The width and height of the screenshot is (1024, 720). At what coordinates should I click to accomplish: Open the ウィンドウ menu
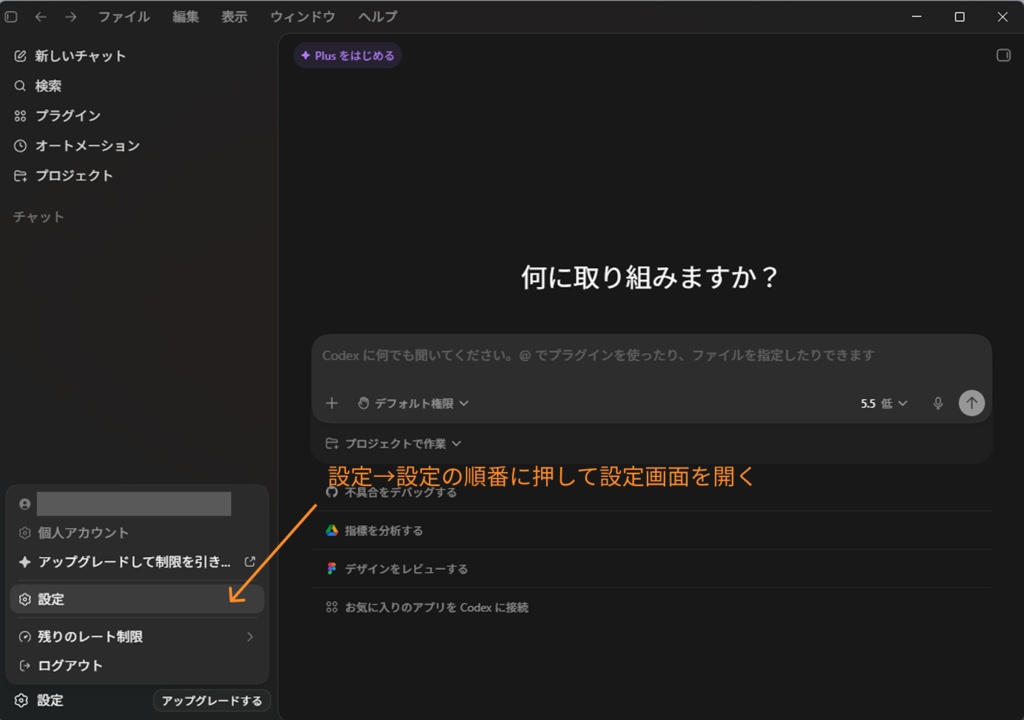click(x=302, y=16)
